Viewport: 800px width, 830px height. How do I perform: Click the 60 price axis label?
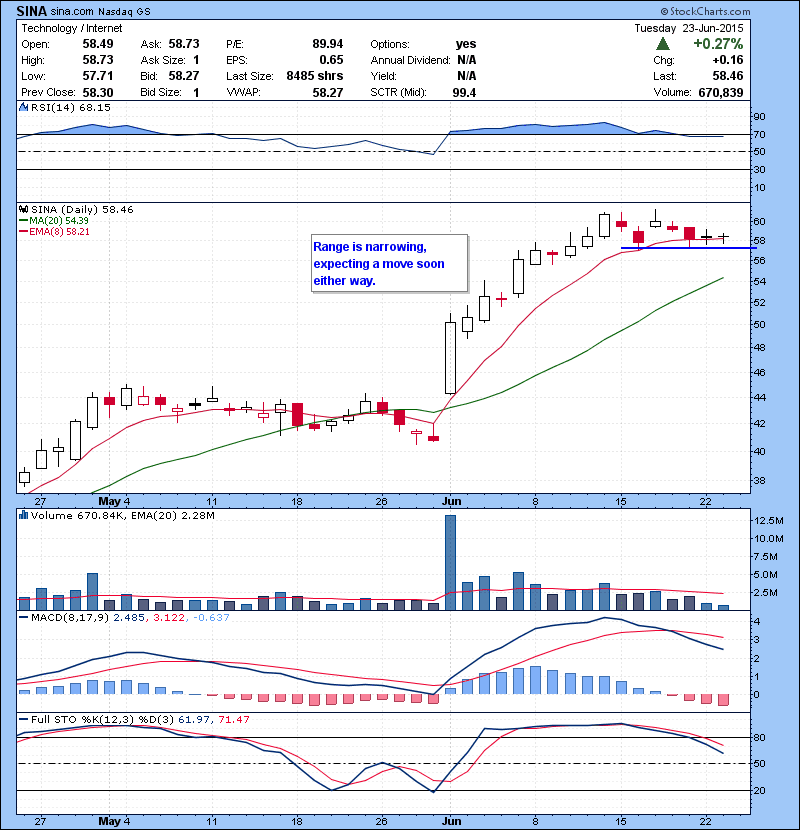[760, 221]
